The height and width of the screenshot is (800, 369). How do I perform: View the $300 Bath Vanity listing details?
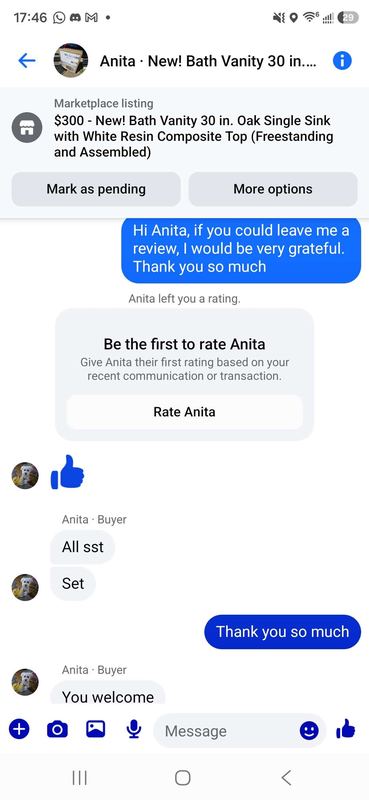point(193,137)
